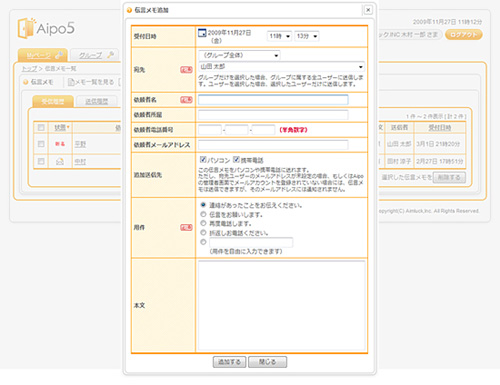Open the minute dropdown showing 13分

pos(307,36)
